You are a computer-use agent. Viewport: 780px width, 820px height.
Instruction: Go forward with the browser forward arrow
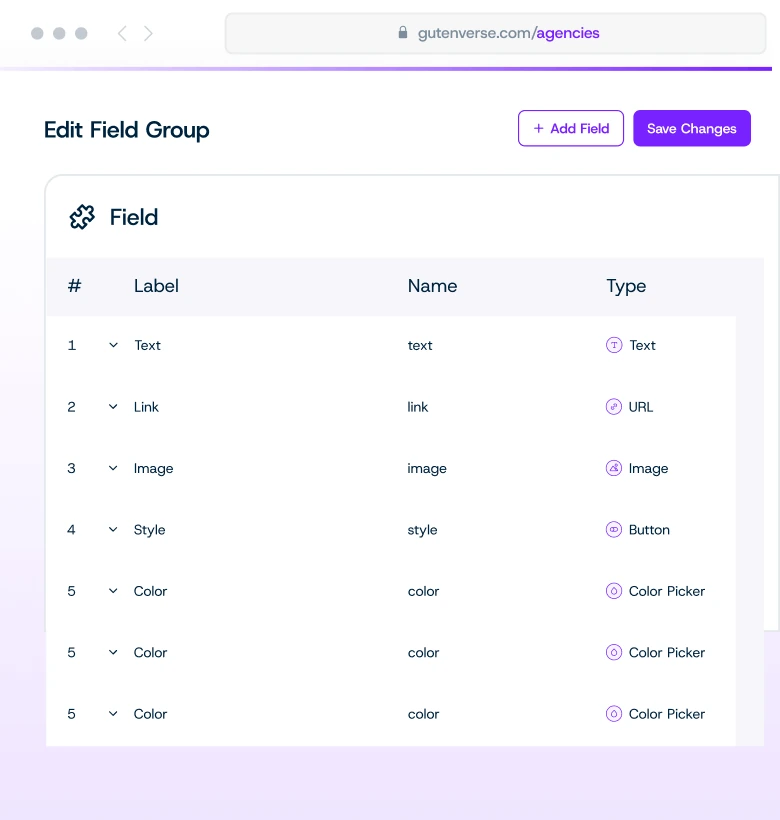tap(149, 33)
